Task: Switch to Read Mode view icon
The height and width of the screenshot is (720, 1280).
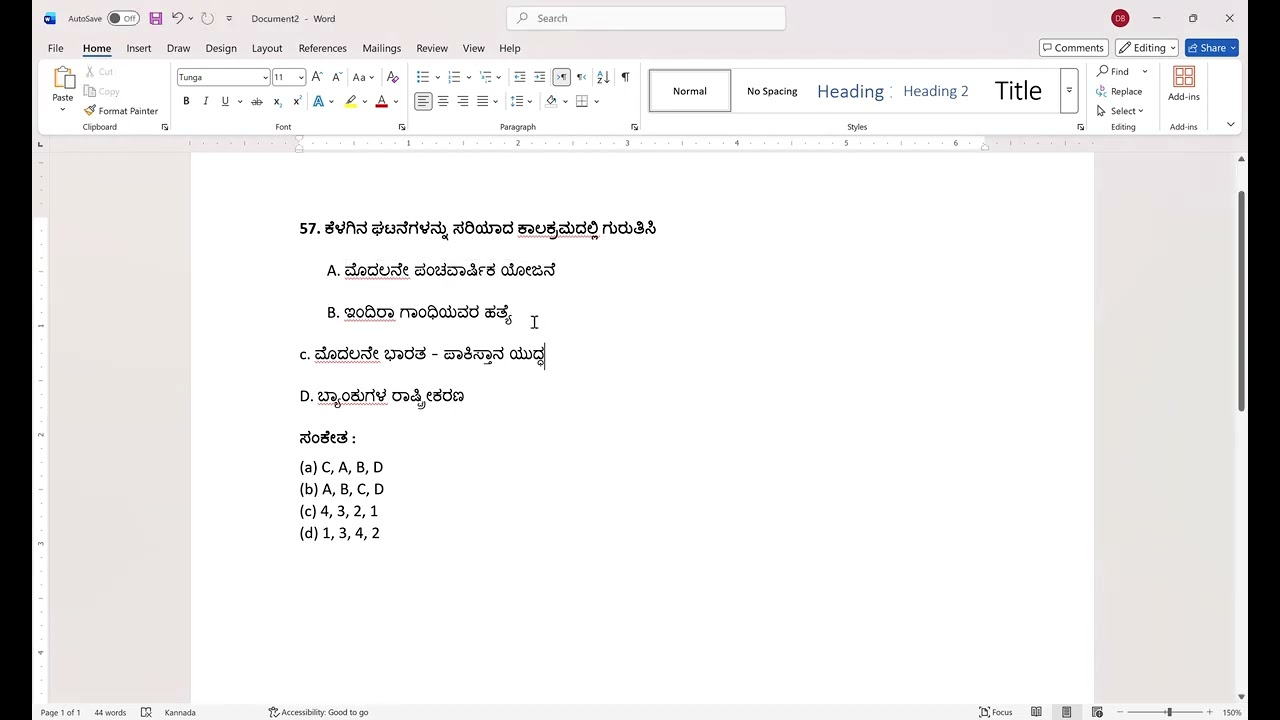Action: 1036,712
